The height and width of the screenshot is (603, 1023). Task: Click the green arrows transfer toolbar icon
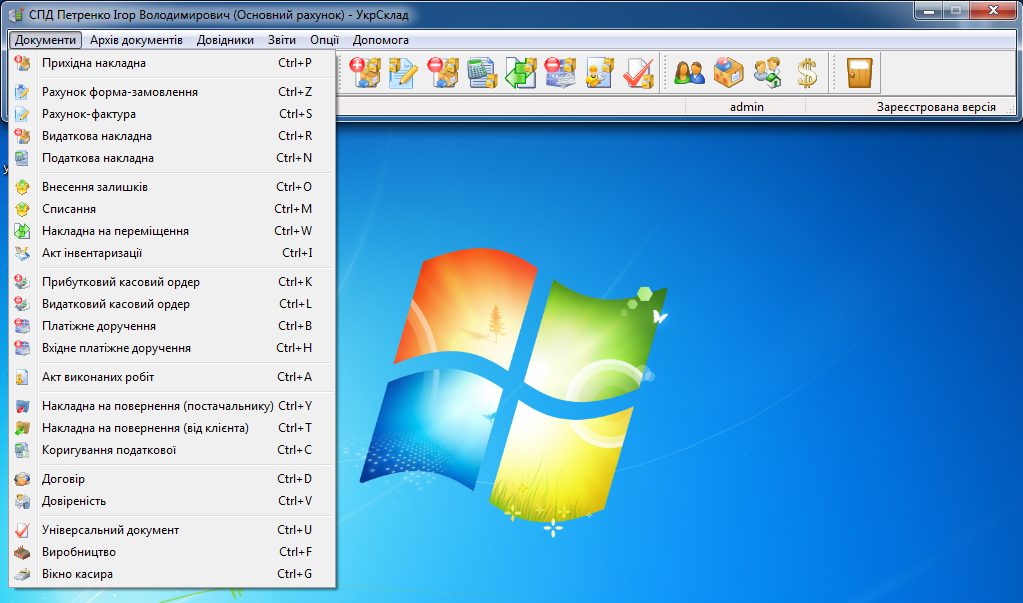520,73
